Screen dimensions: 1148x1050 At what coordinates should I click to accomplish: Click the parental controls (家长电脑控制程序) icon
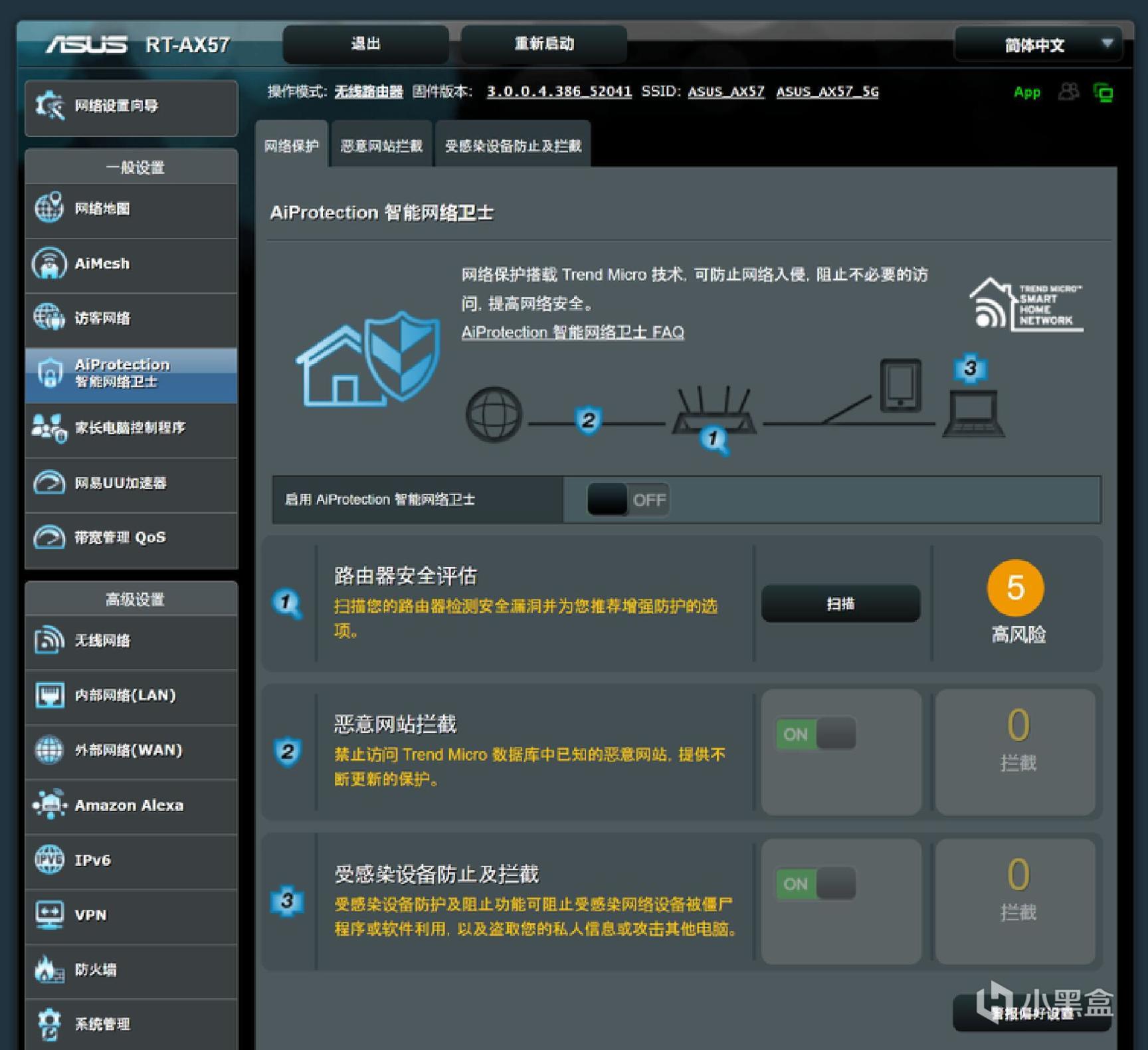[49, 427]
